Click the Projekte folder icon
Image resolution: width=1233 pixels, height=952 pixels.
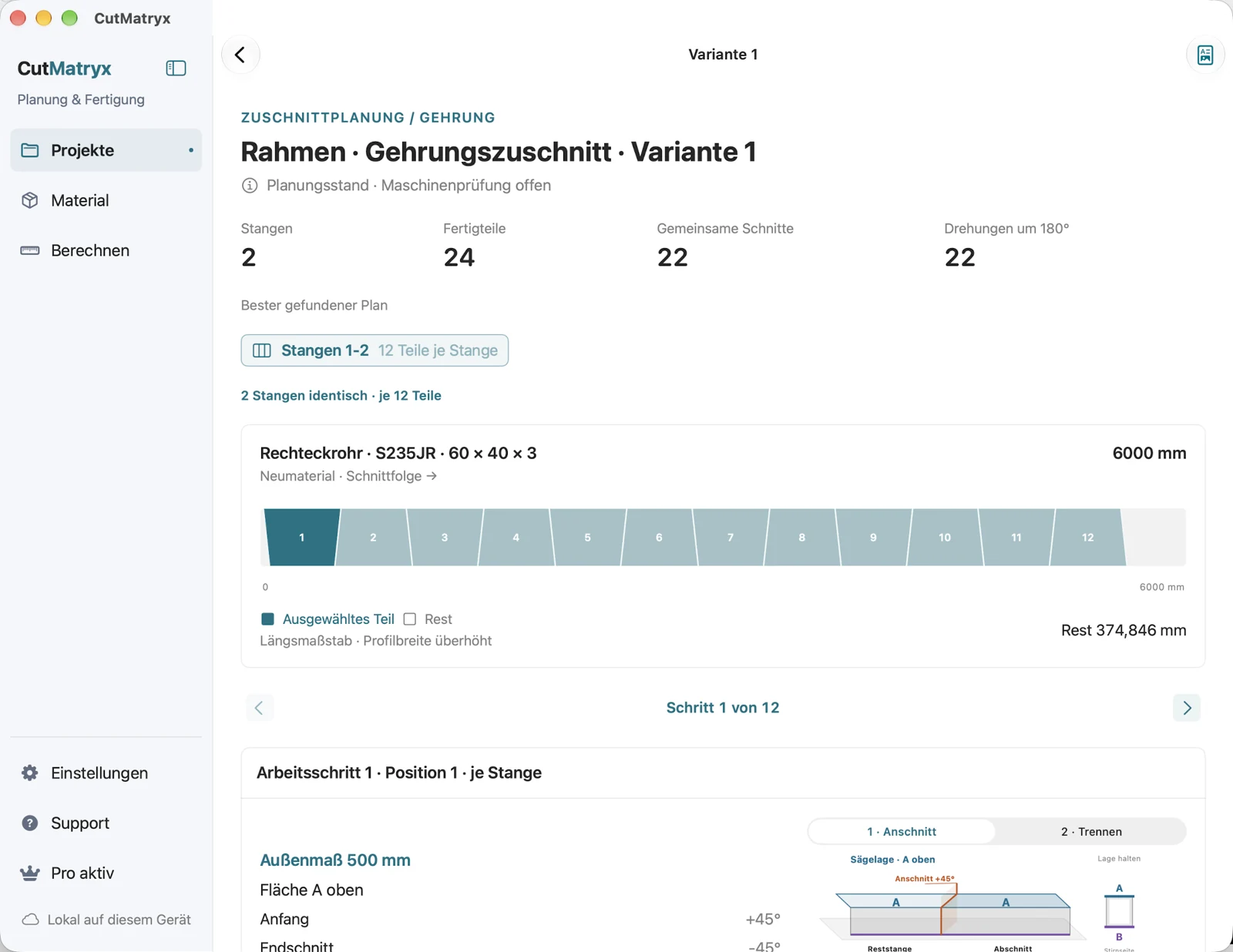30,150
